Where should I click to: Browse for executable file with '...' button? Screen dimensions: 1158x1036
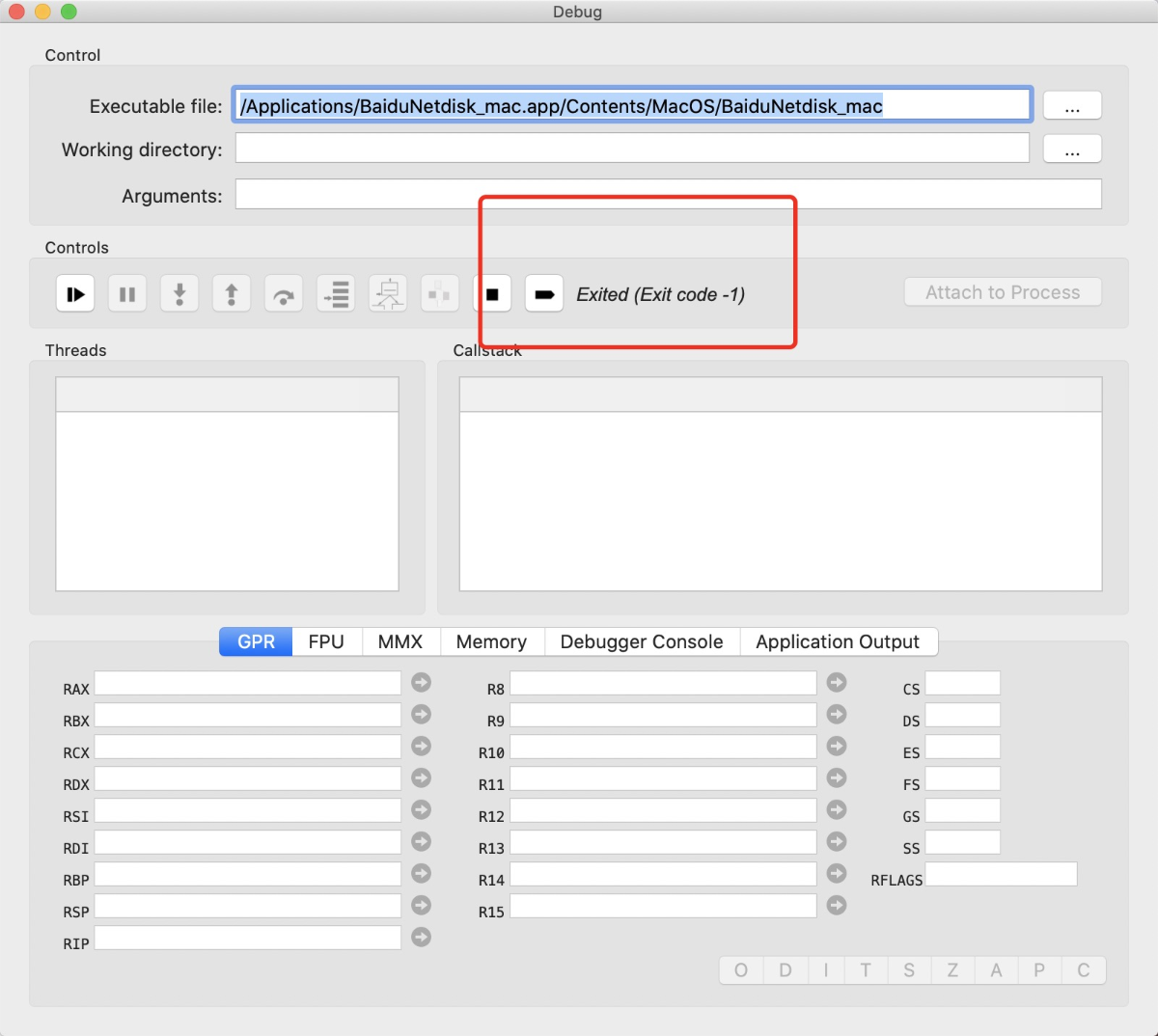tap(1072, 105)
